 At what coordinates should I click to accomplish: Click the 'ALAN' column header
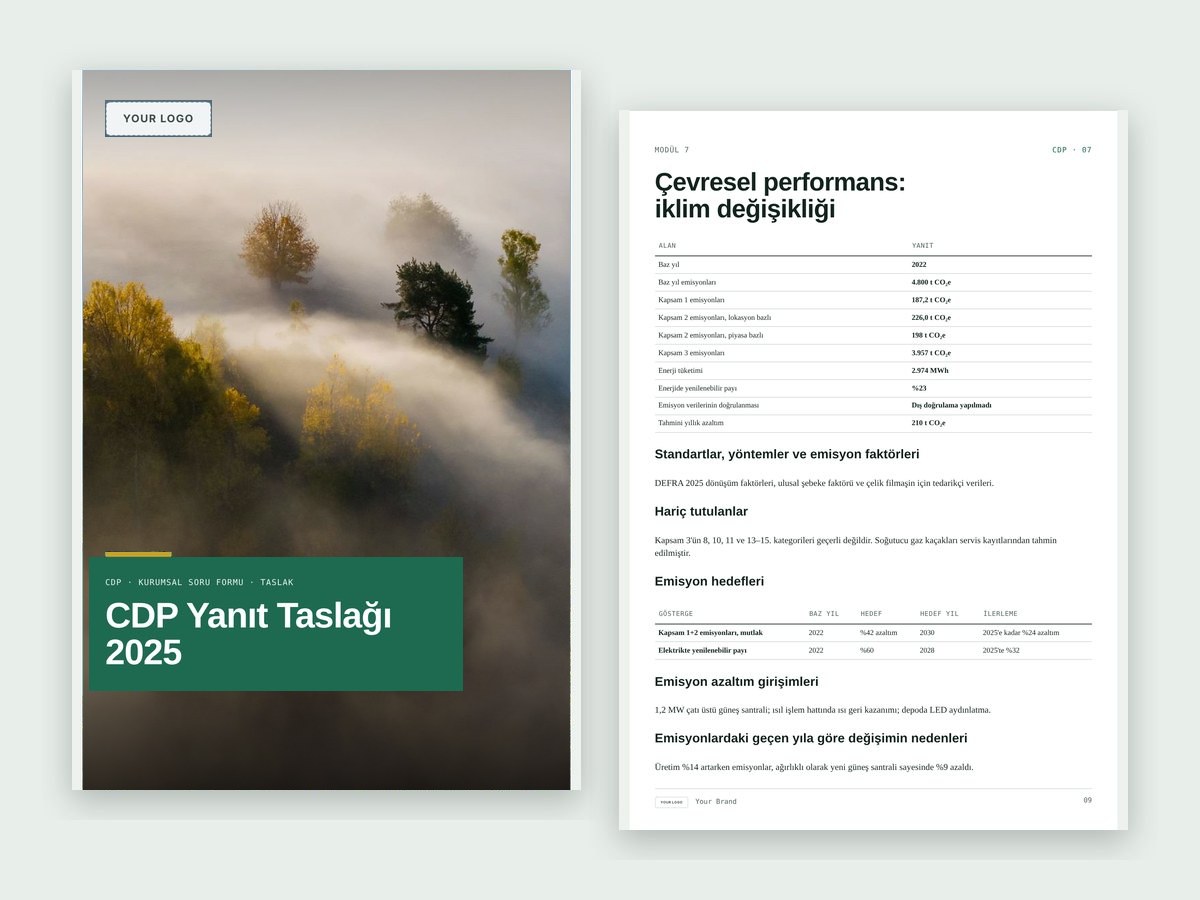point(667,245)
